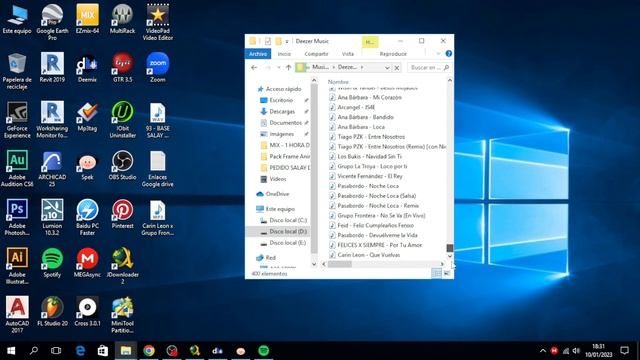Open Explorer help question mark icon

click(449, 54)
